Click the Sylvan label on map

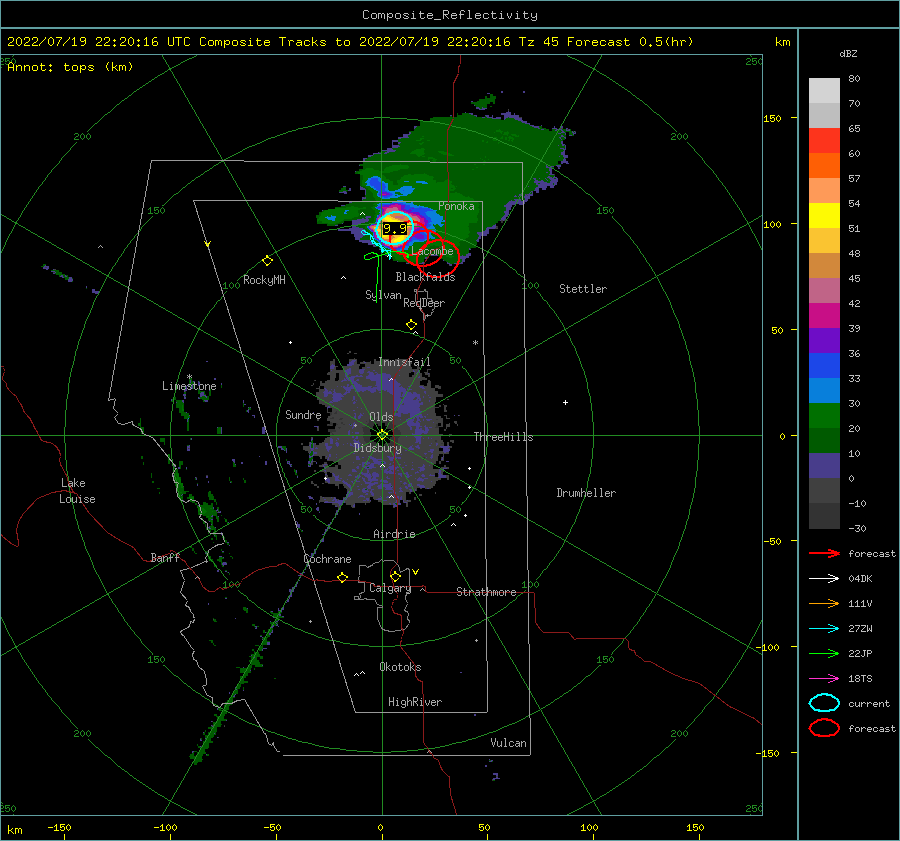pyautogui.click(x=383, y=295)
